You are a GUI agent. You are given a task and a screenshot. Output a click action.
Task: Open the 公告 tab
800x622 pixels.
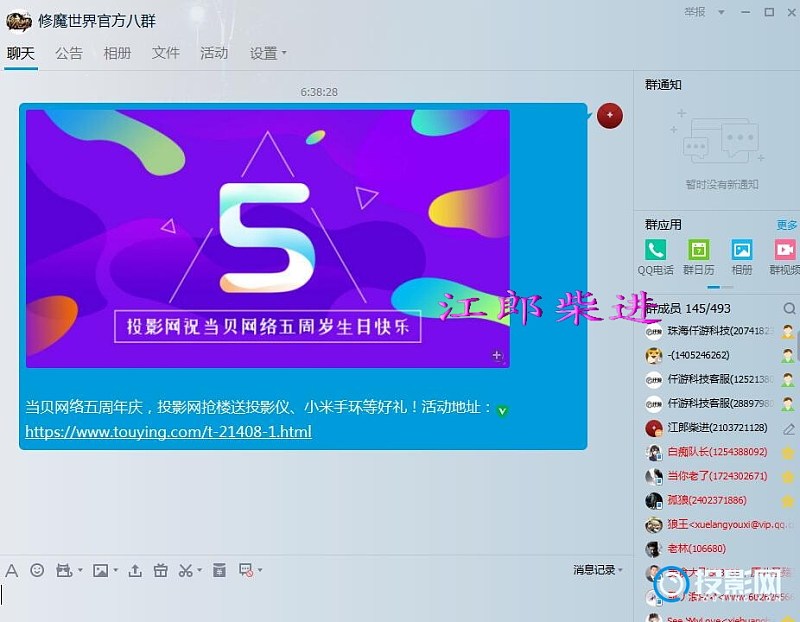(x=69, y=53)
